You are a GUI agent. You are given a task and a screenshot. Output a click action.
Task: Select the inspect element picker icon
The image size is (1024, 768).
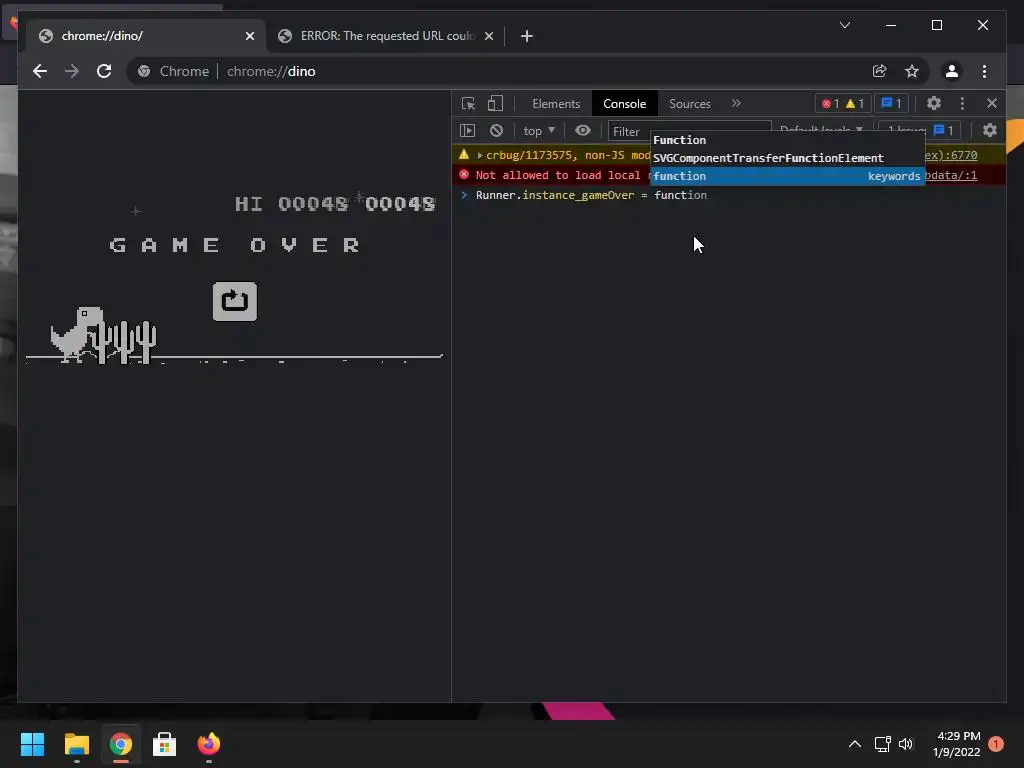tap(468, 103)
